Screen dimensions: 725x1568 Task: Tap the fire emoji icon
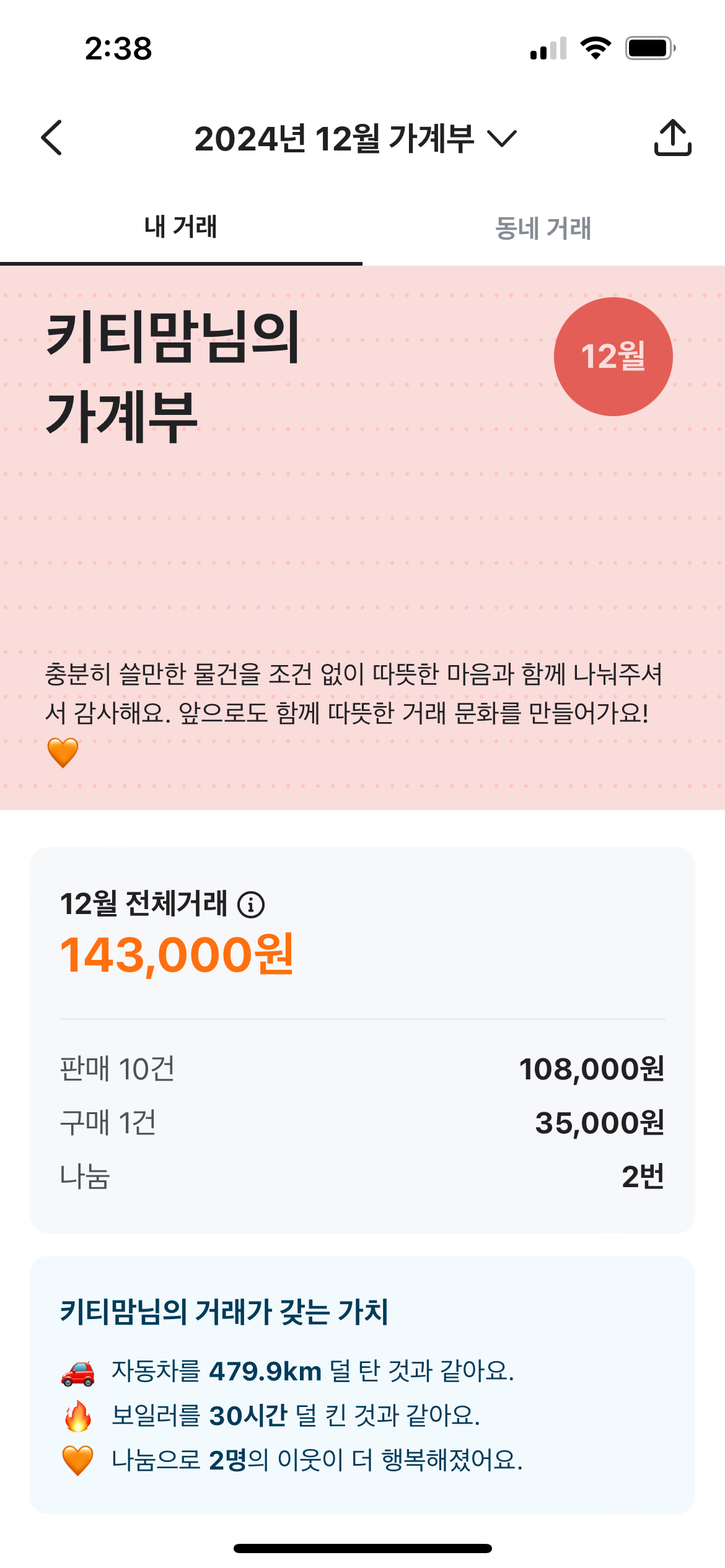[78, 1416]
